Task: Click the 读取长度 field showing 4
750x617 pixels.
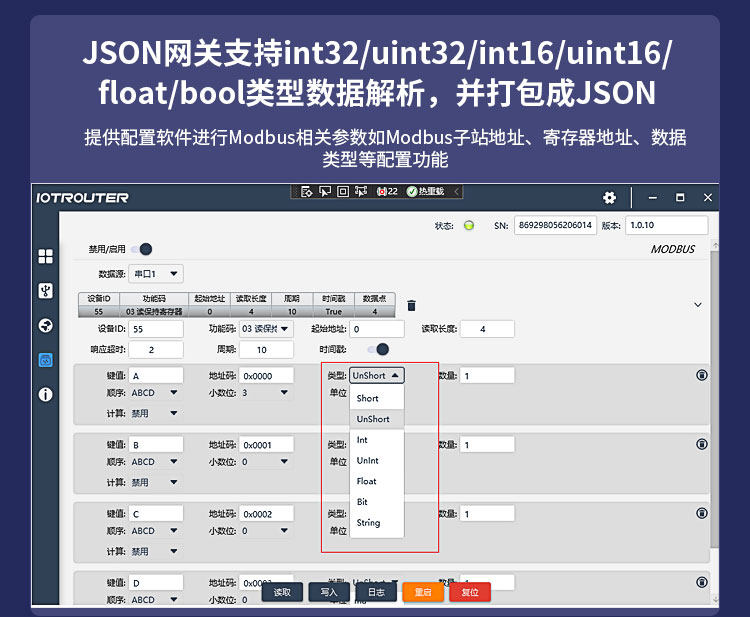Action: (x=487, y=329)
